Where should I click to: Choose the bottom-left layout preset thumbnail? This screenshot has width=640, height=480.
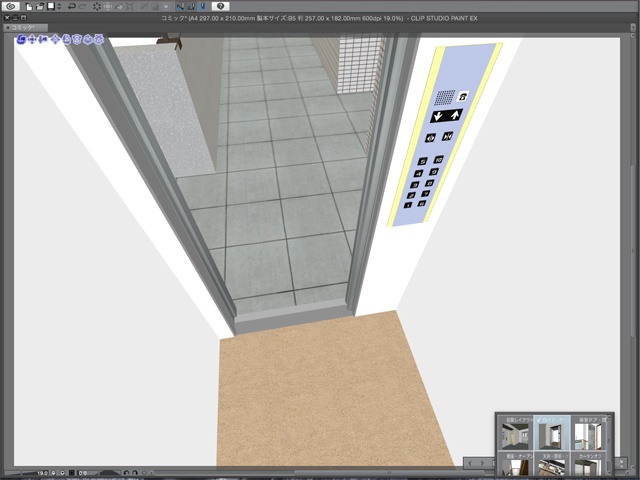click(x=516, y=464)
